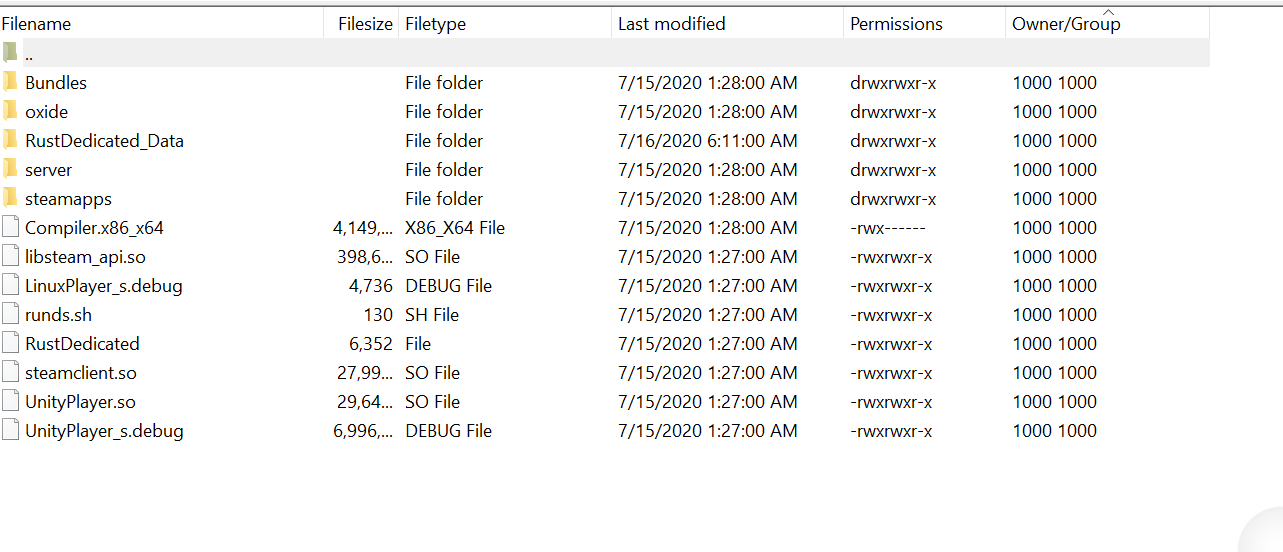1283x552 pixels.
Task: Sort list by Filetype column
Action: pos(435,23)
